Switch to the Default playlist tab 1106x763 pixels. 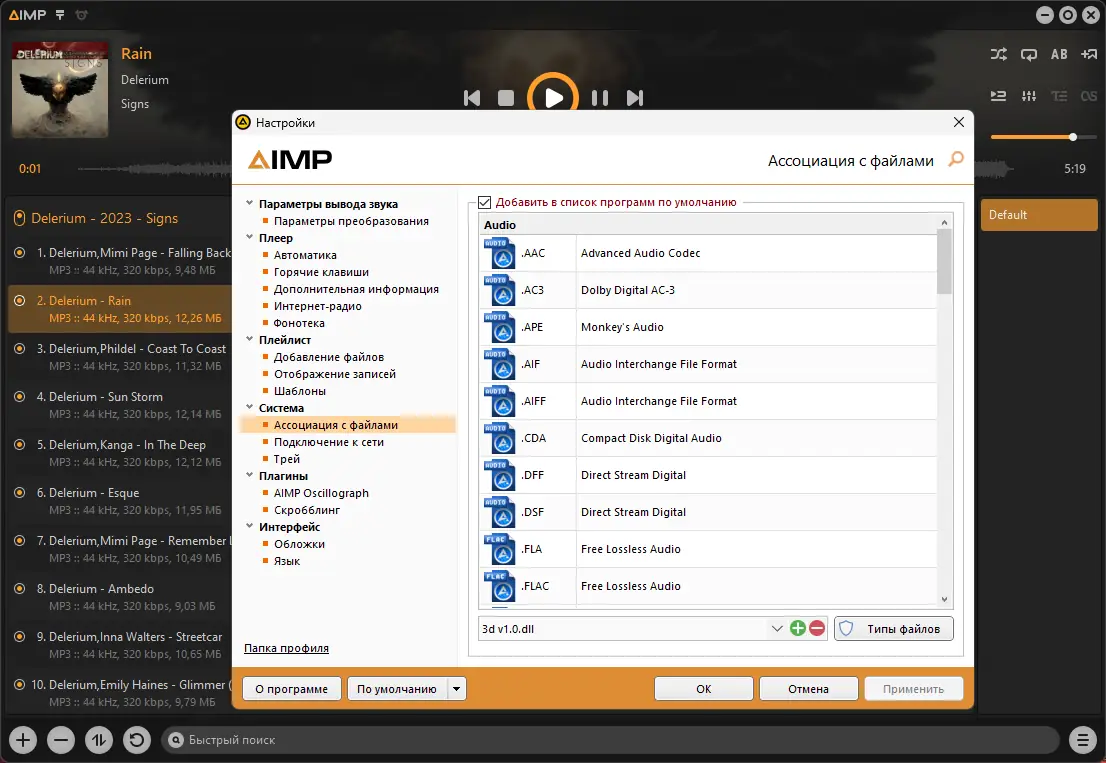(1038, 214)
